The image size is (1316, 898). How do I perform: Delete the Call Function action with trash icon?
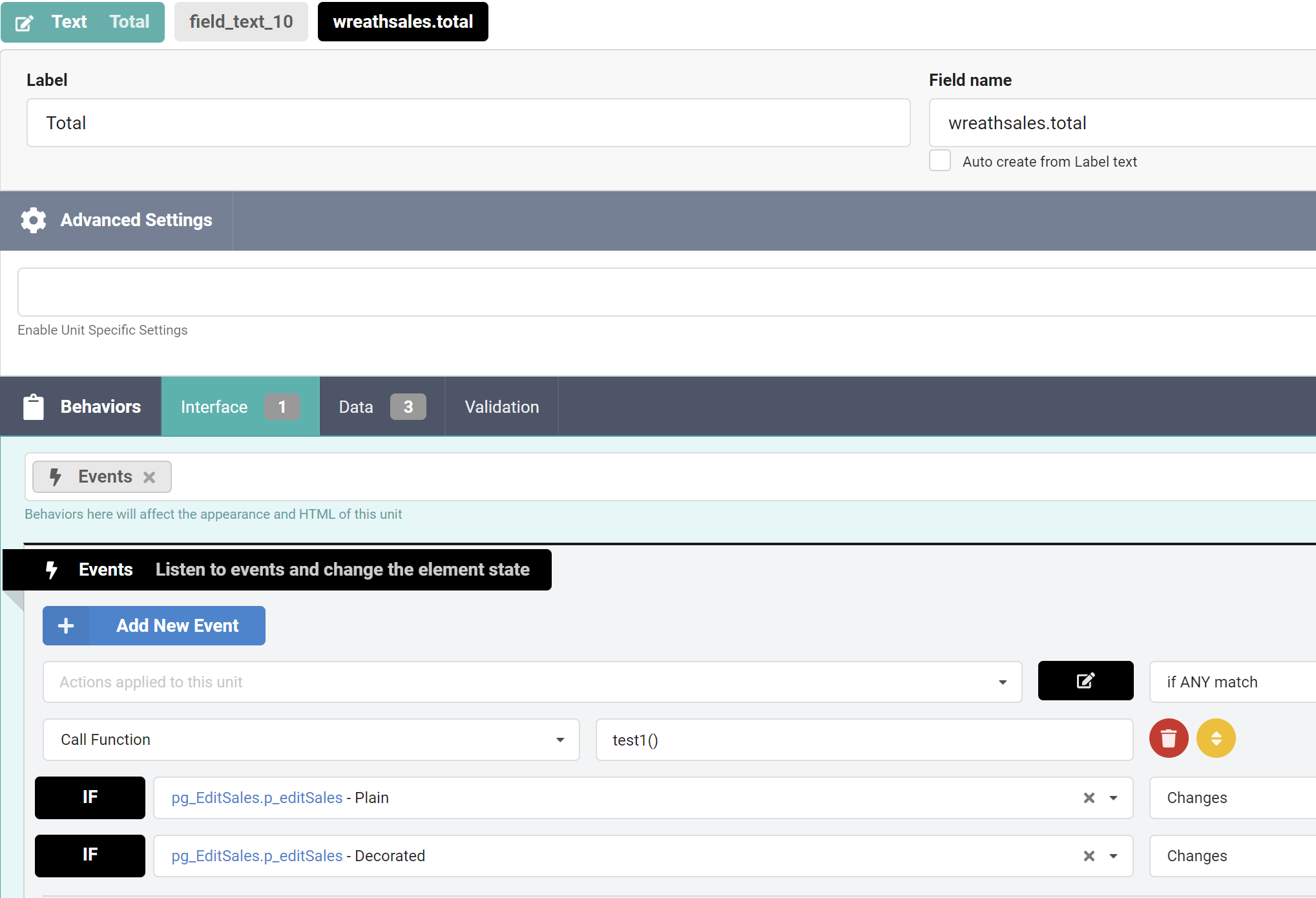click(1168, 738)
